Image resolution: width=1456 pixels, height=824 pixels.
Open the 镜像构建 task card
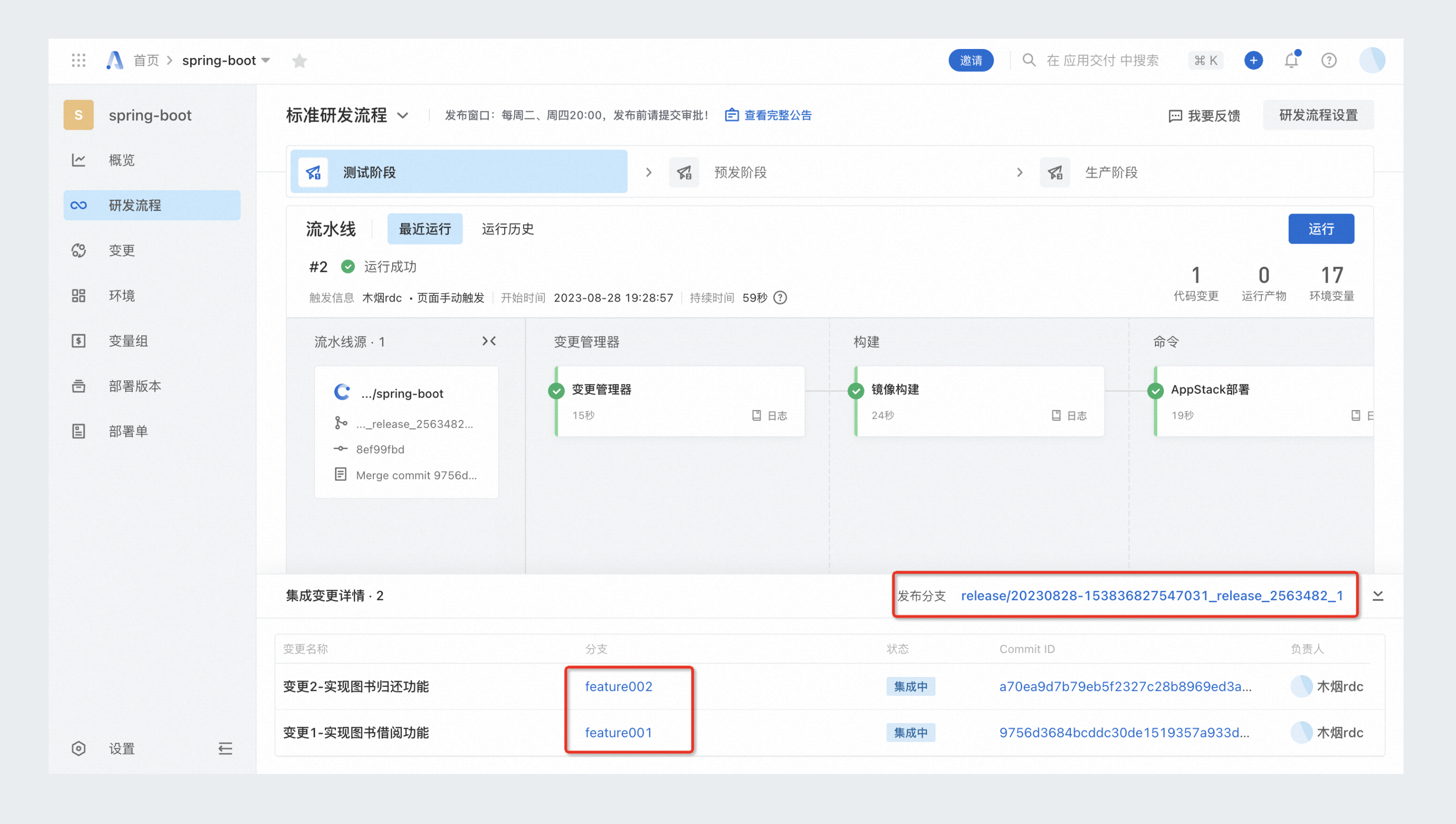[980, 401]
